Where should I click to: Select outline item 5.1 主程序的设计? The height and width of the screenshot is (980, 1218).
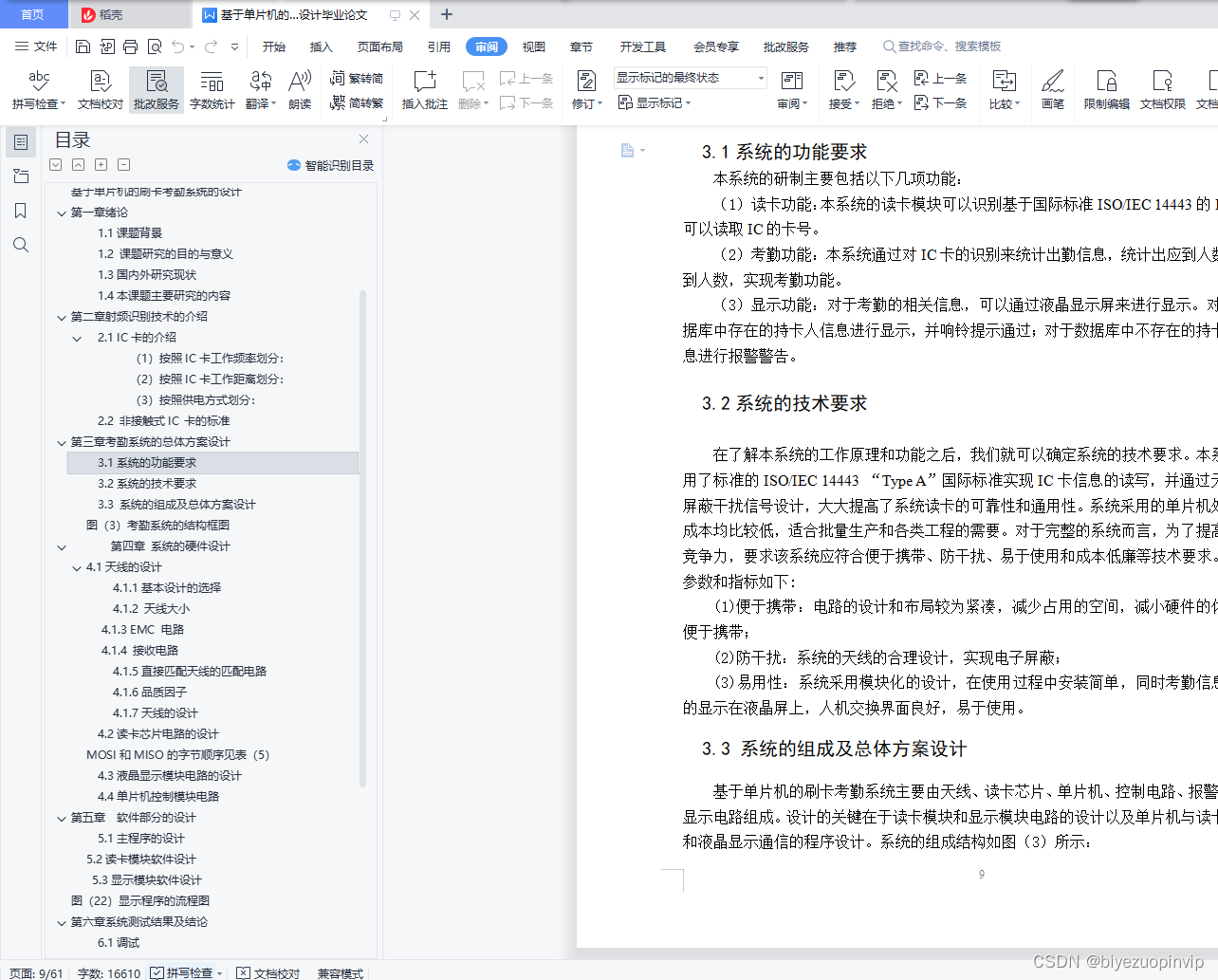(141, 839)
